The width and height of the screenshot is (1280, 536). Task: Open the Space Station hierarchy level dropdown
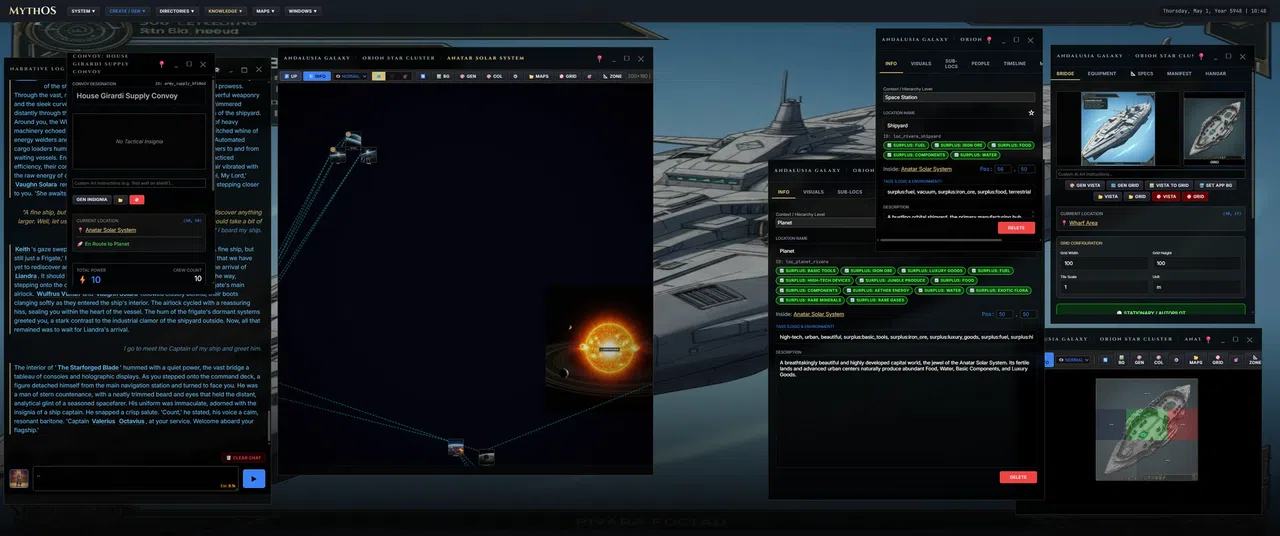[959, 97]
